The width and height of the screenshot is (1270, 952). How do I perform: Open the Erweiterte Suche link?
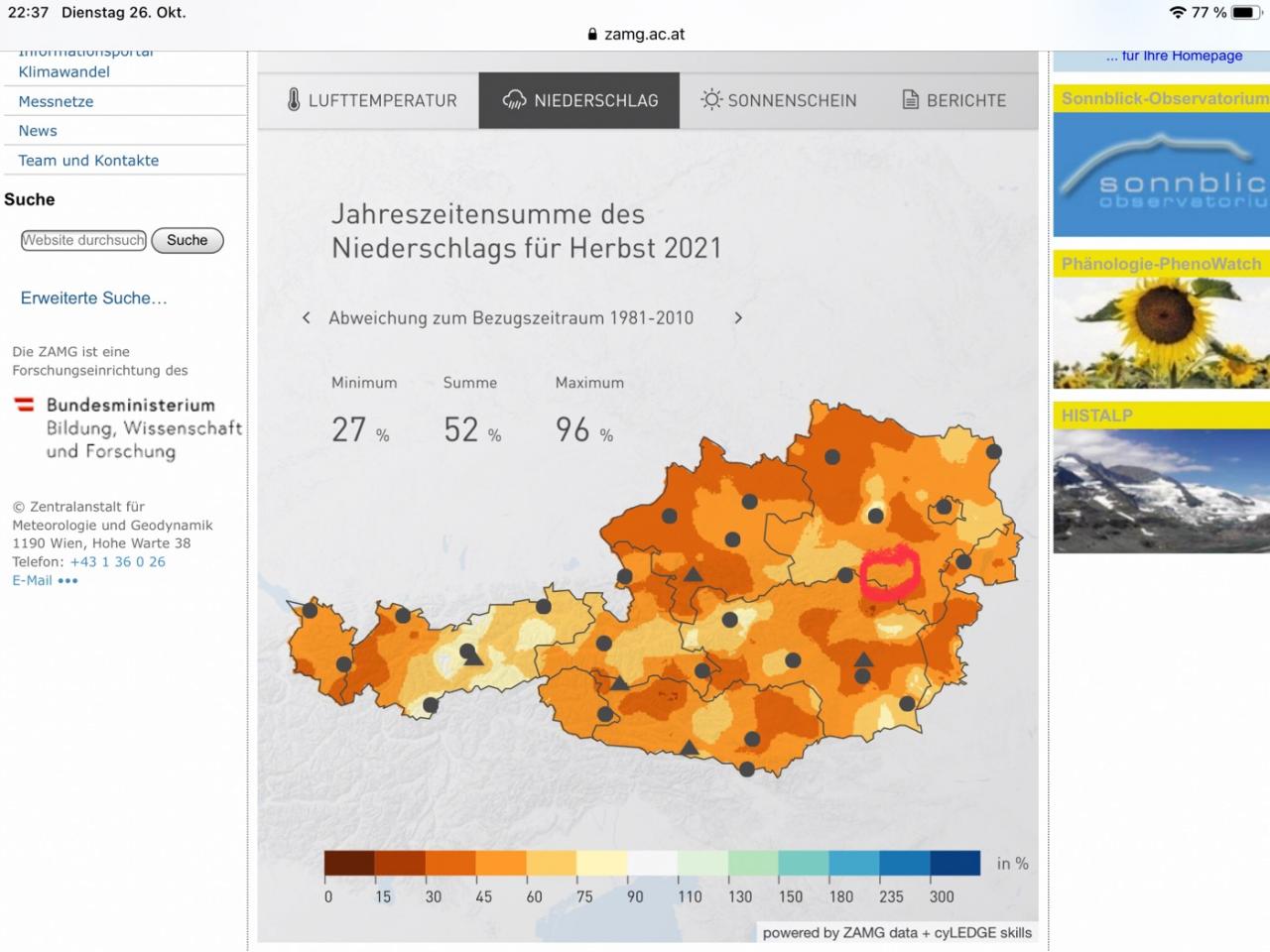tap(93, 297)
